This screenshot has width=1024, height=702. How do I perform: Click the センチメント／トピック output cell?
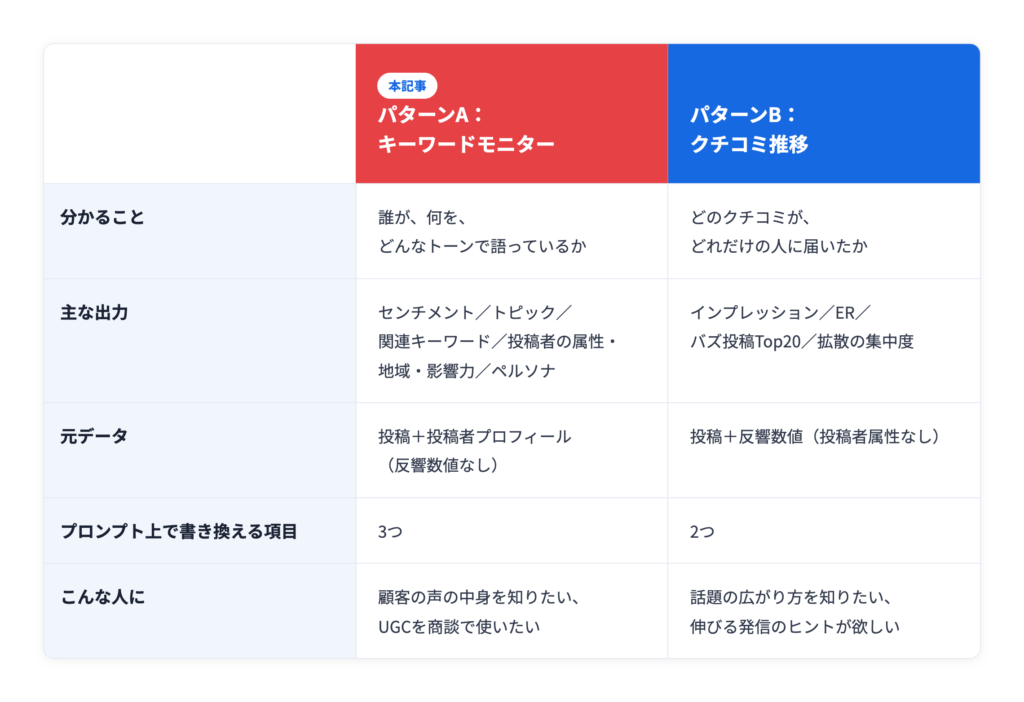point(511,341)
